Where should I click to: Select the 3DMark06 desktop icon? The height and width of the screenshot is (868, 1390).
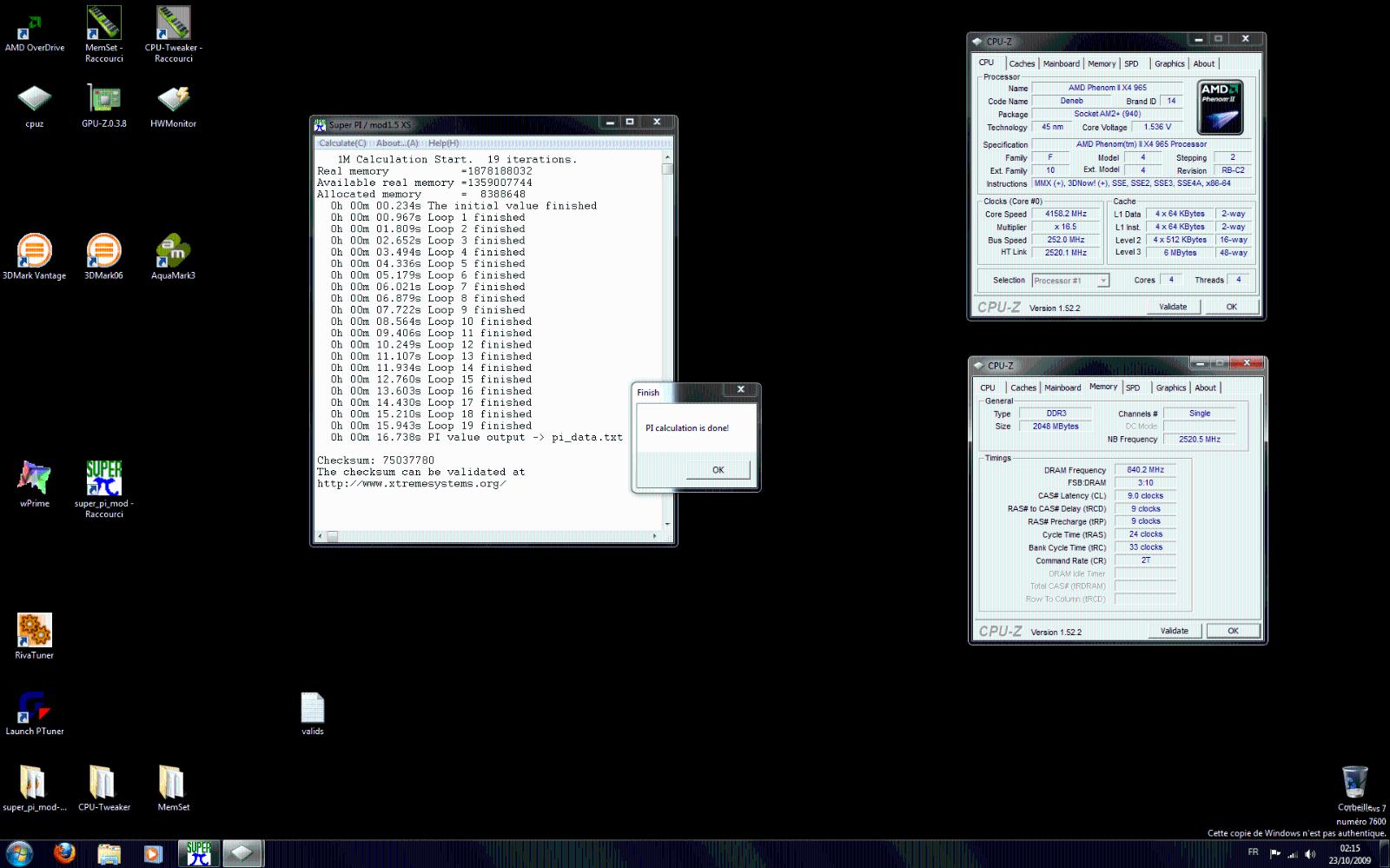tap(103, 257)
